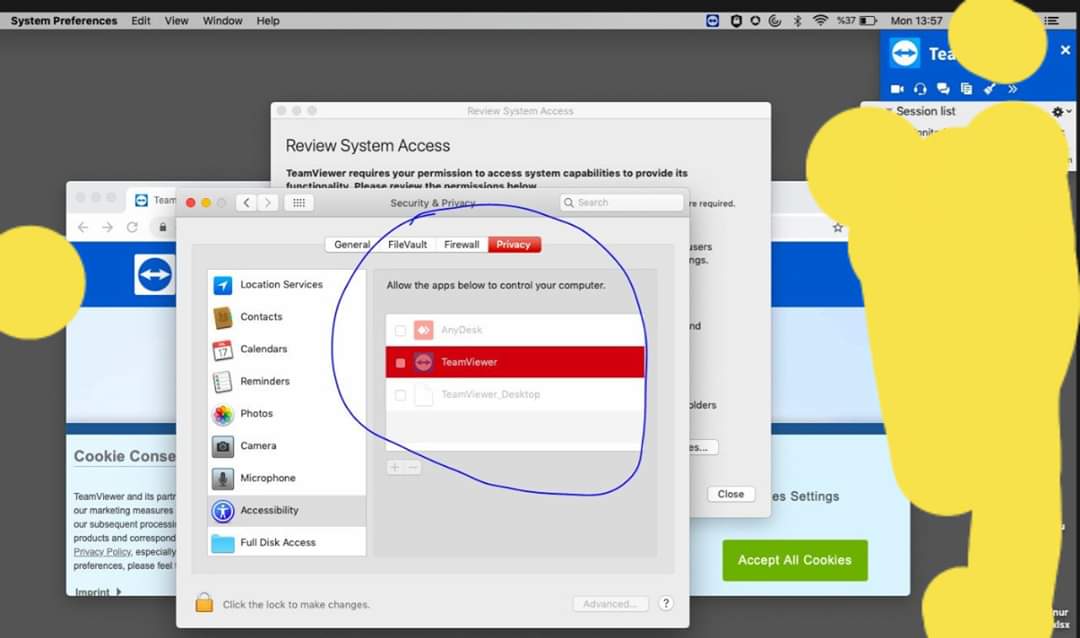This screenshot has height=638, width=1080.
Task: Select Full Disk Access in privacy list
Action: pos(287,543)
